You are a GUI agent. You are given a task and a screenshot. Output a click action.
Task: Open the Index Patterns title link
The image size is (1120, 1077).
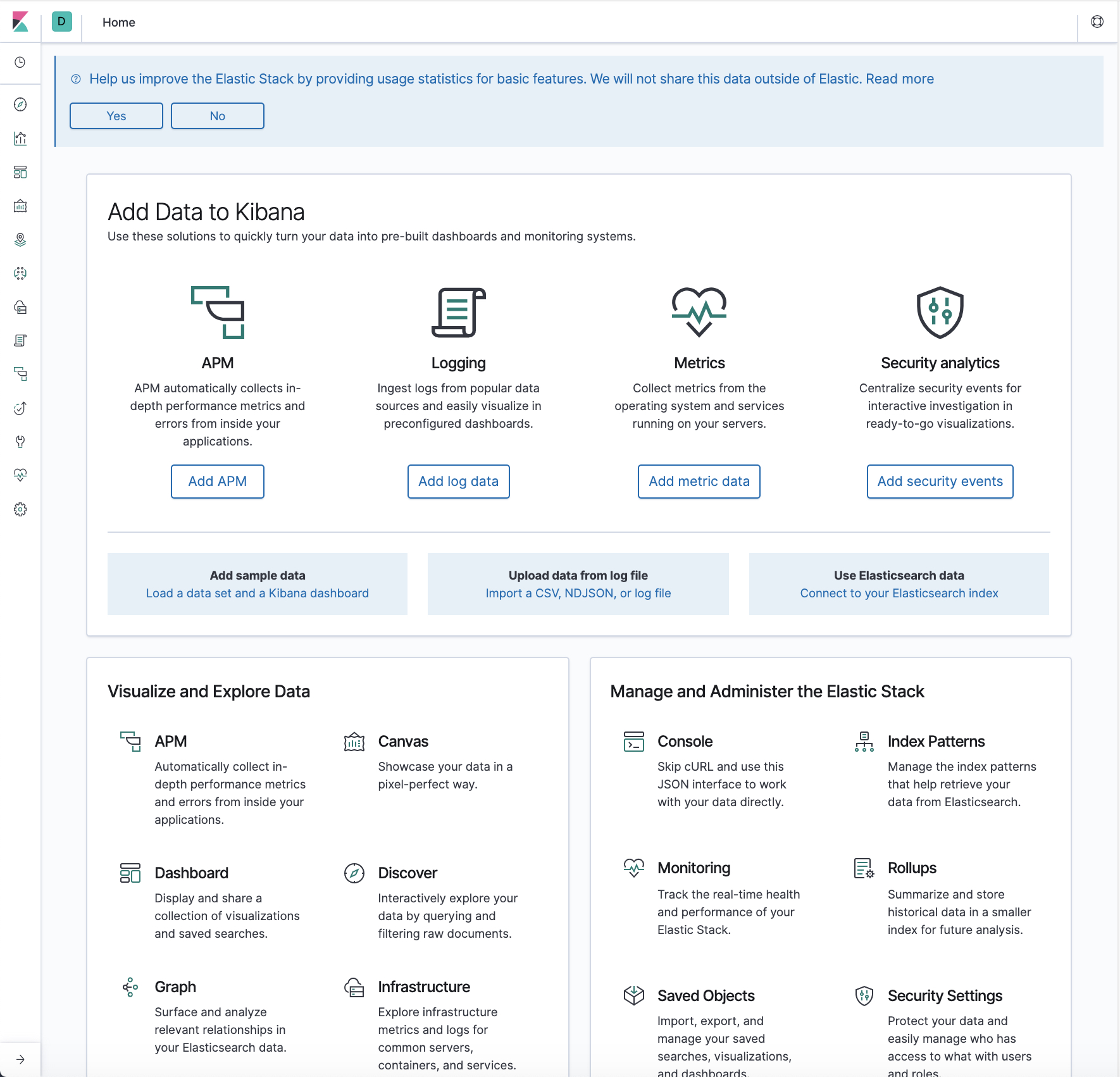click(936, 742)
